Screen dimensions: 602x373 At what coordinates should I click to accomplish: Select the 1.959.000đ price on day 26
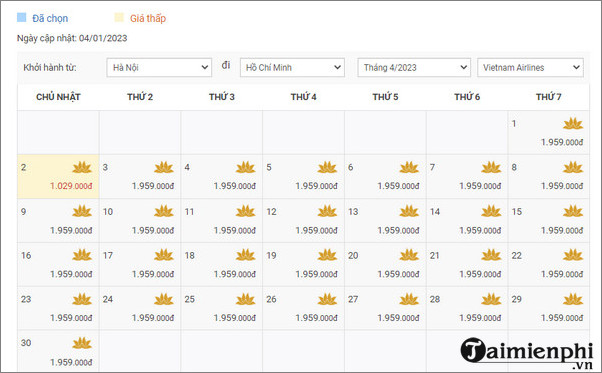click(x=316, y=318)
